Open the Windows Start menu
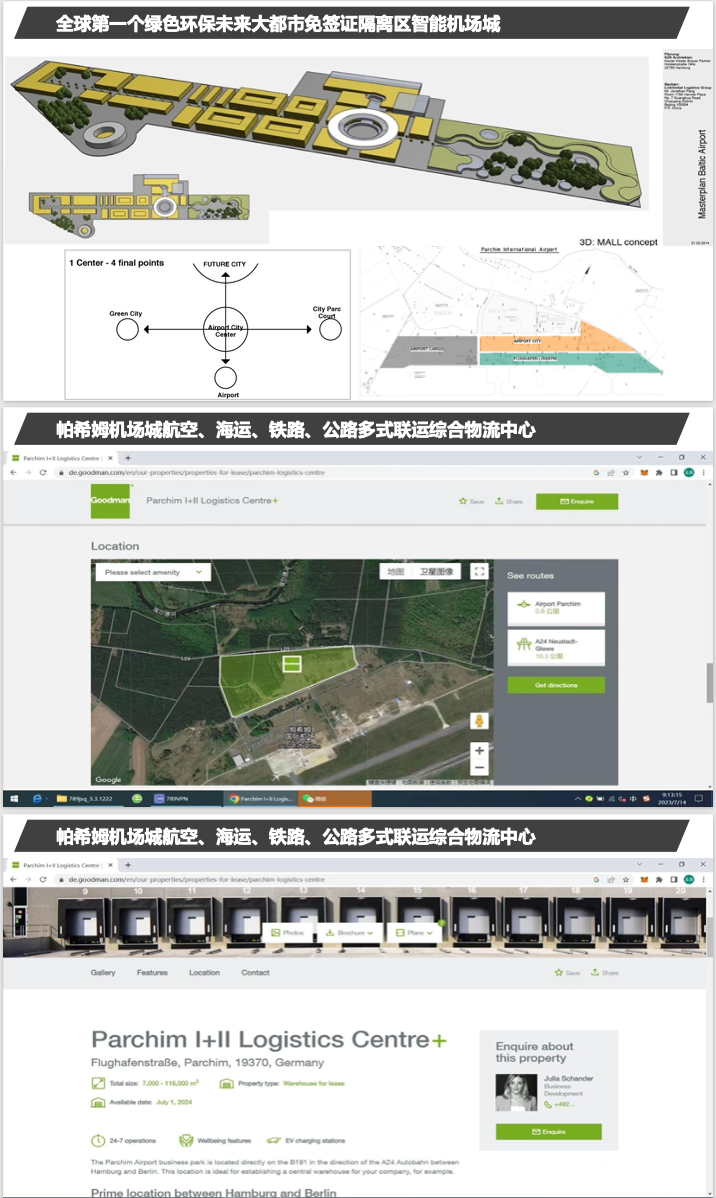Viewport: 716px width, 1198px height. (x=14, y=798)
